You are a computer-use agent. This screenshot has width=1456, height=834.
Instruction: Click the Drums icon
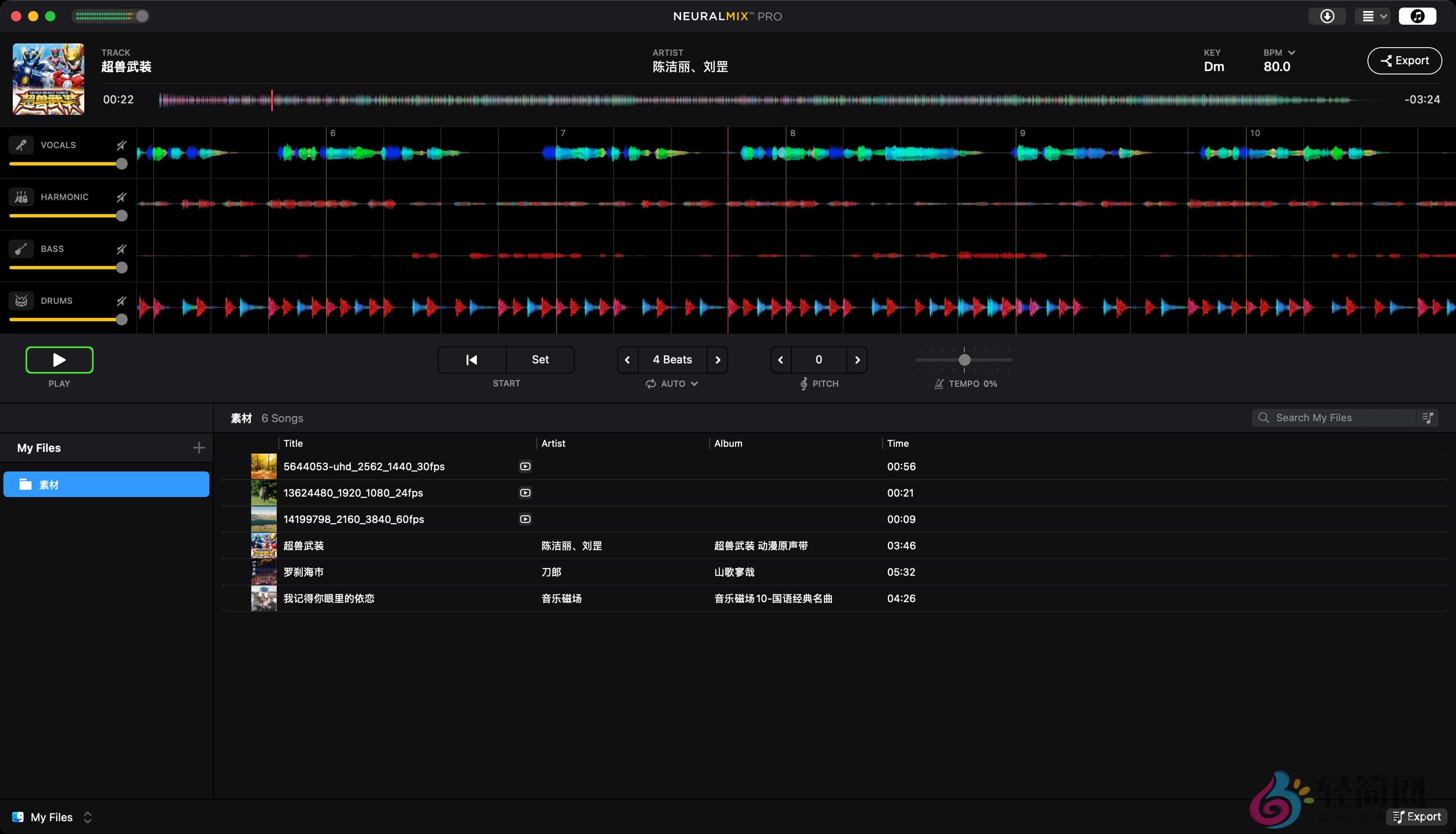(x=21, y=301)
